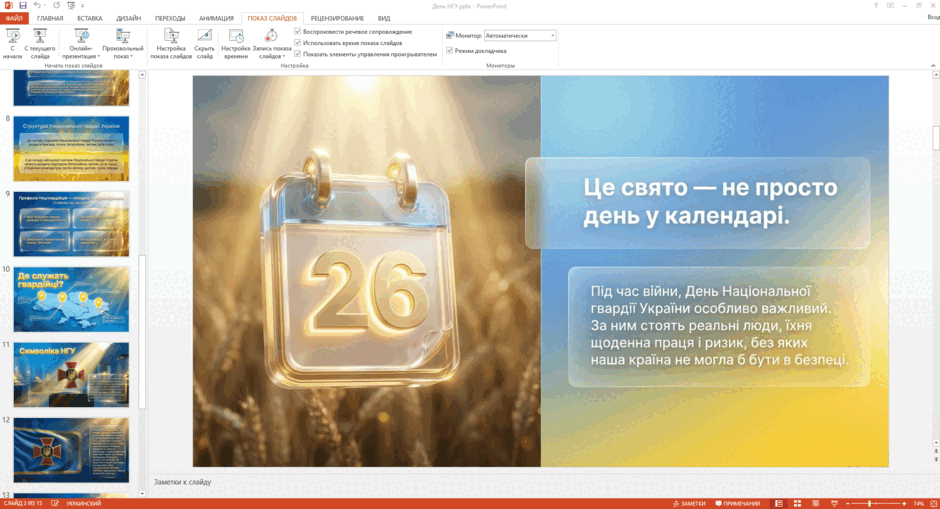The height and width of the screenshot is (509, 940).
Task: Switch to ДИЗАЙН ribbon tab
Action: 128,19
